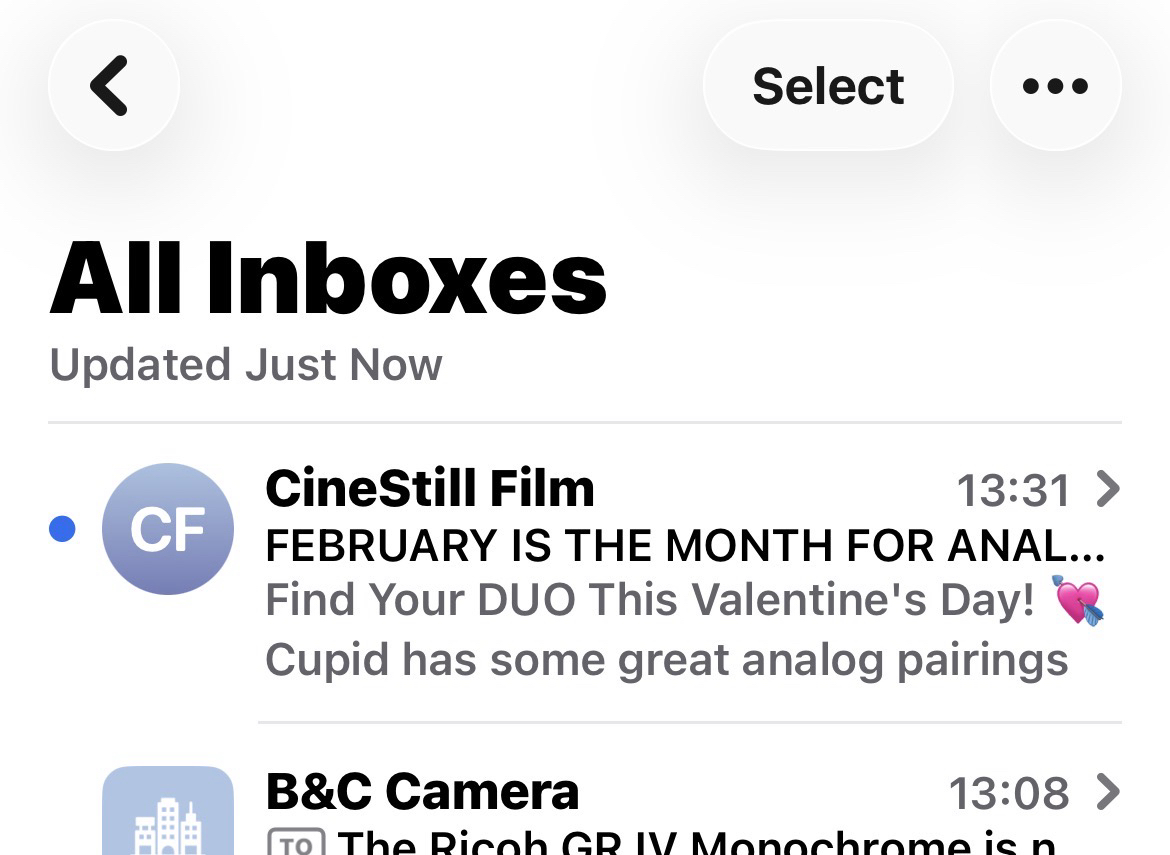The image size is (1170, 855).
Task: Tap the back arrow button
Action: point(113,86)
